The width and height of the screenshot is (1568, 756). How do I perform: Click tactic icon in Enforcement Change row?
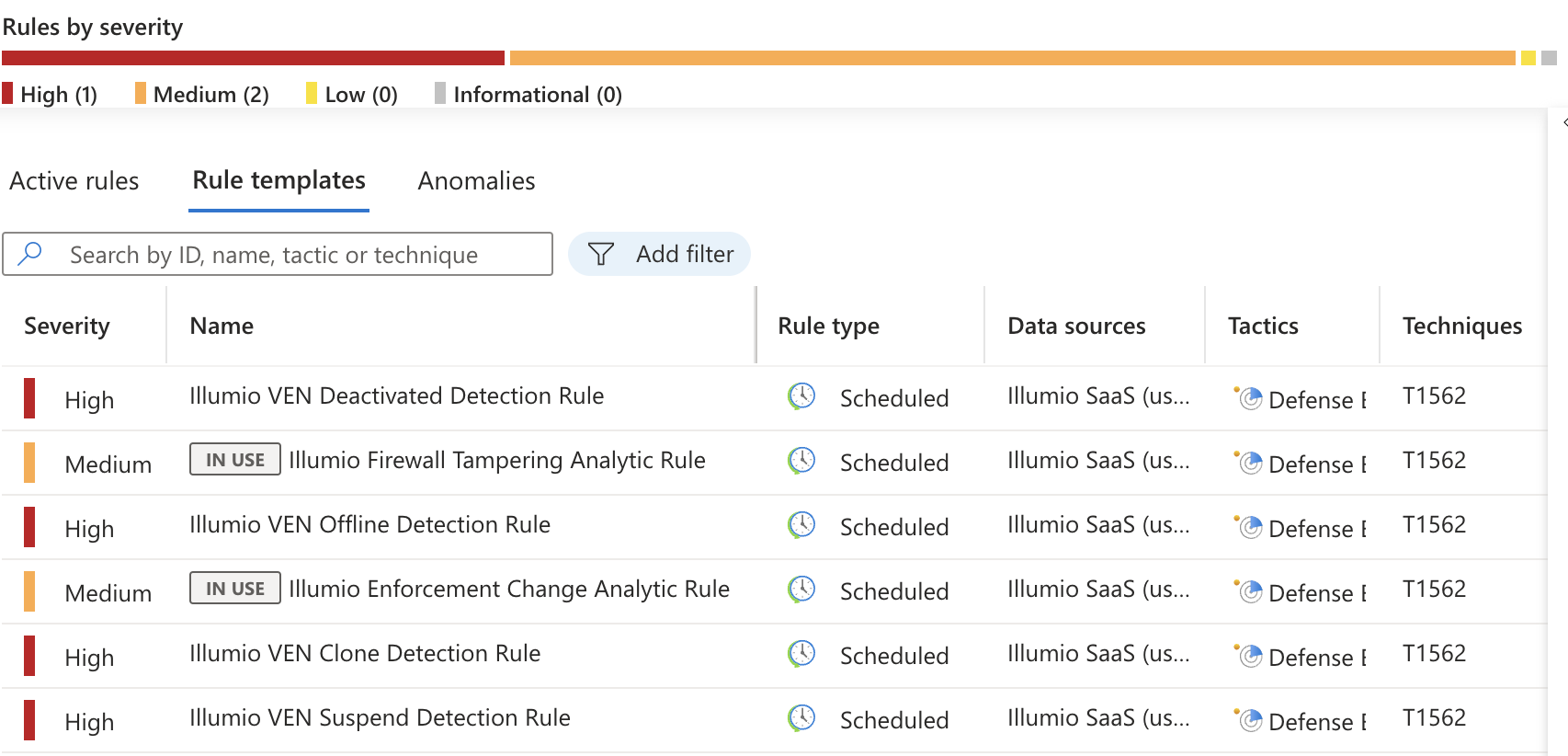tap(1248, 591)
